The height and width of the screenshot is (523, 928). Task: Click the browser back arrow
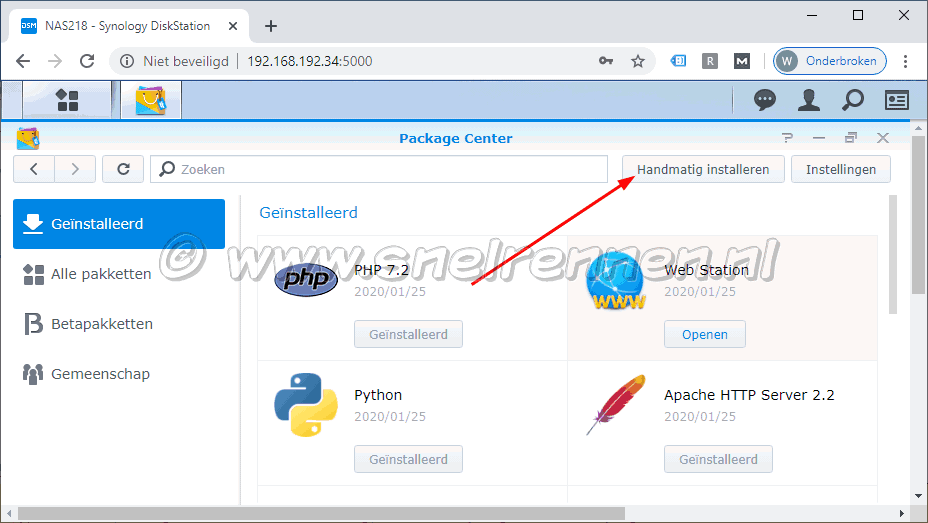(23, 61)
